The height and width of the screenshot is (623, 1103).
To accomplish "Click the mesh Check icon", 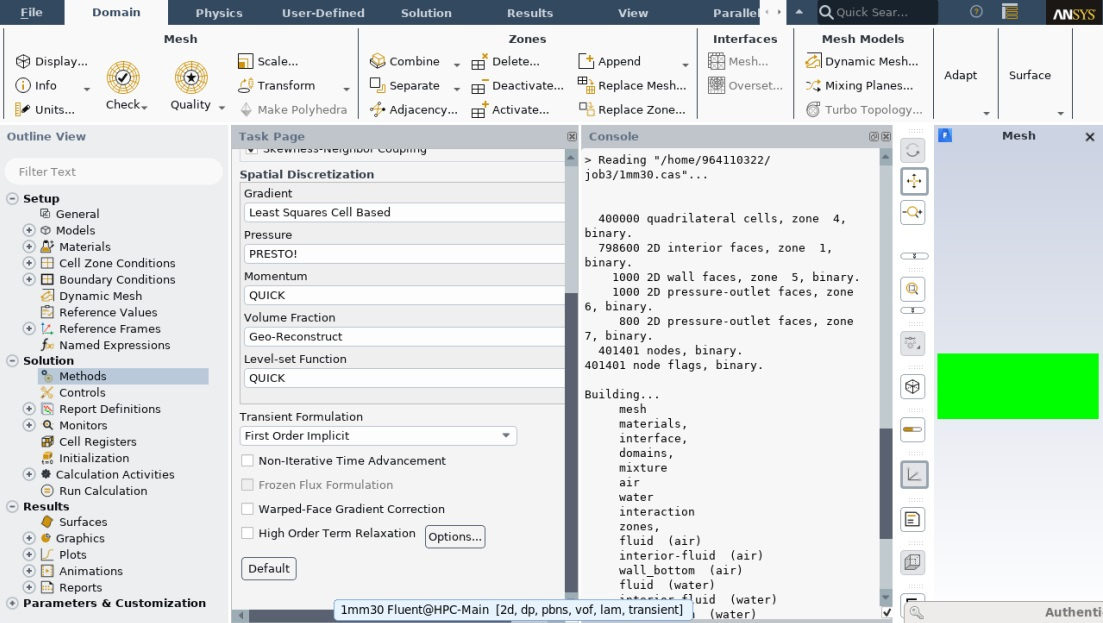I will [x=123, y=78].
